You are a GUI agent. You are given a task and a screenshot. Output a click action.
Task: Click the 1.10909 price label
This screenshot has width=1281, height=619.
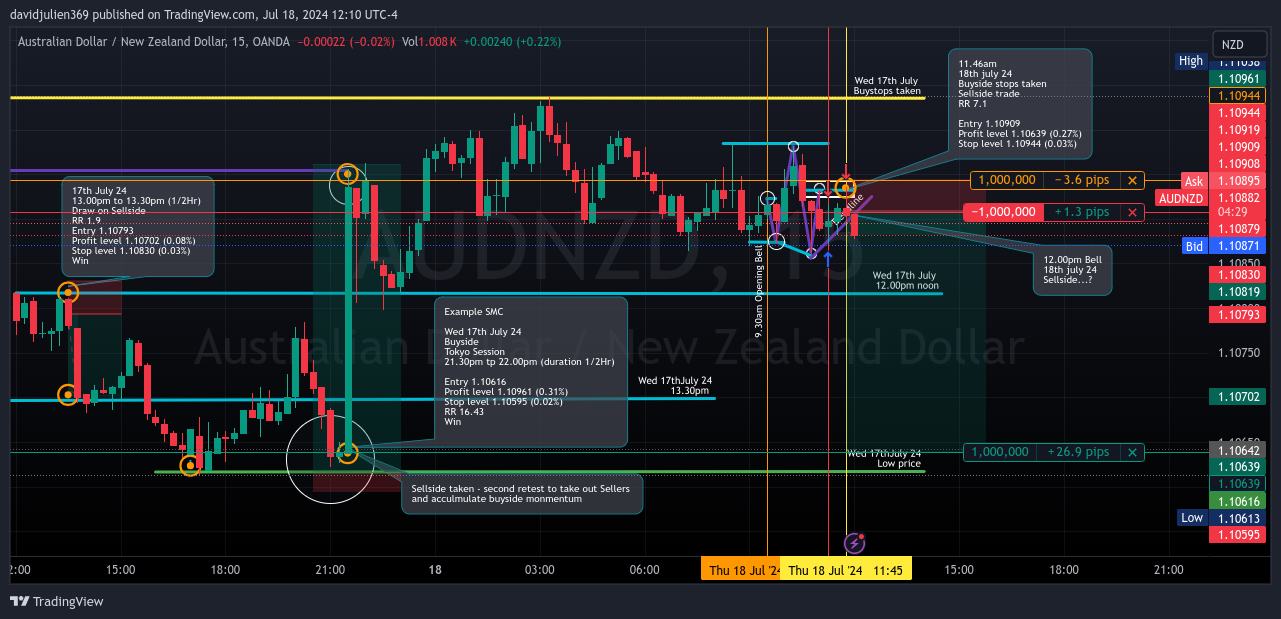point(1239,147)
